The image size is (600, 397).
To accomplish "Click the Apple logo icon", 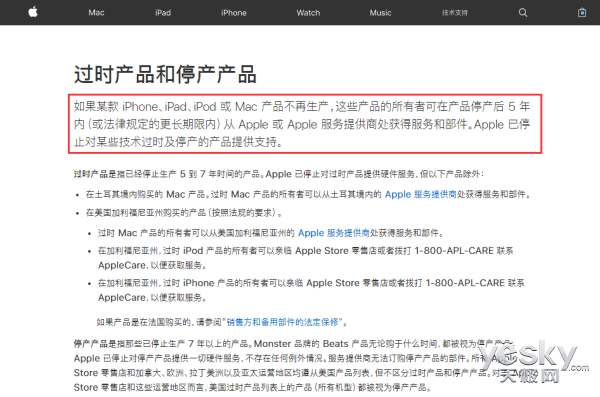I will [x=33, y=12].
